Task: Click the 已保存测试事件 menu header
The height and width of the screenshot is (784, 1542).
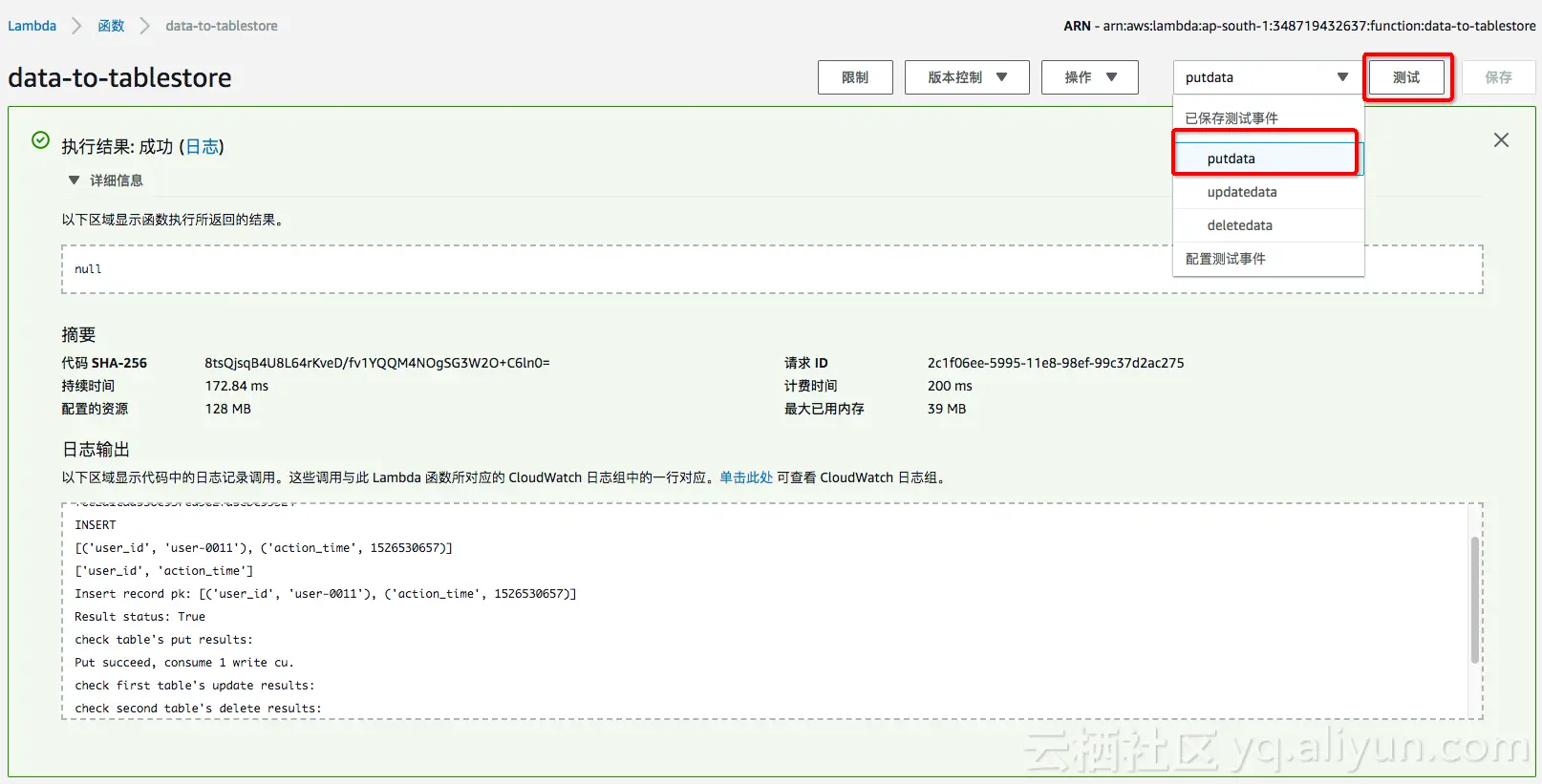Action: [1231, 118]
